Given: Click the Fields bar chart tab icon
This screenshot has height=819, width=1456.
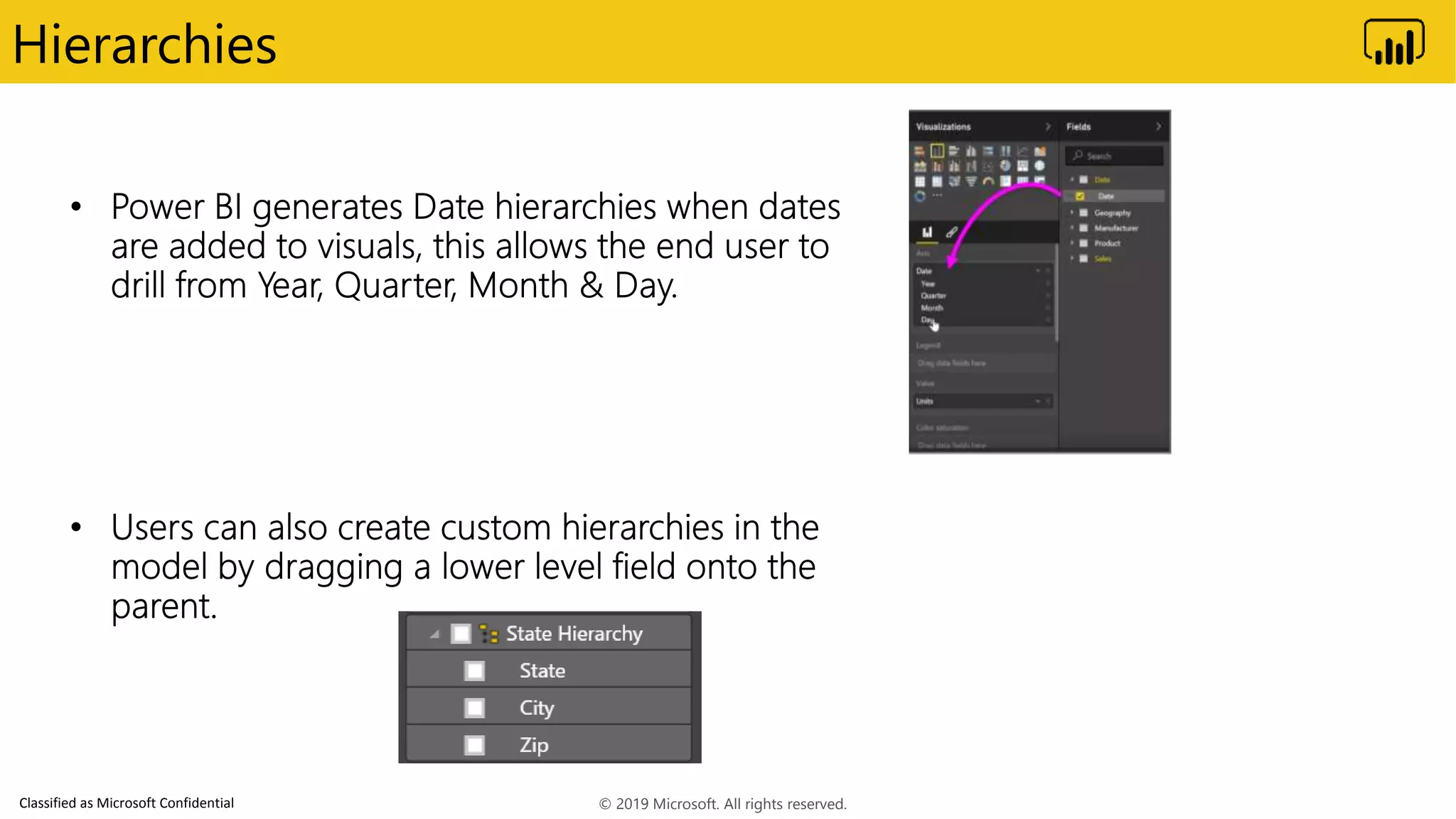Looking at the screenshot, I should pyautogui.click(x=927, y=232).
